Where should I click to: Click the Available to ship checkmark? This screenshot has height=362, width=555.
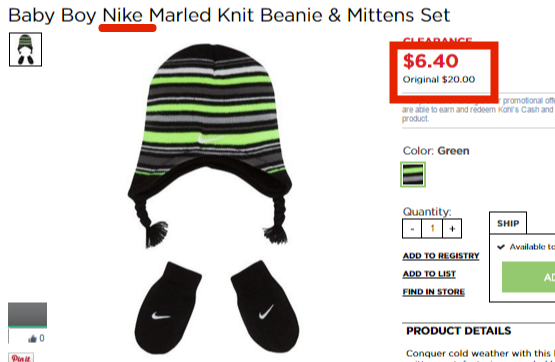[x=500, y=247]
